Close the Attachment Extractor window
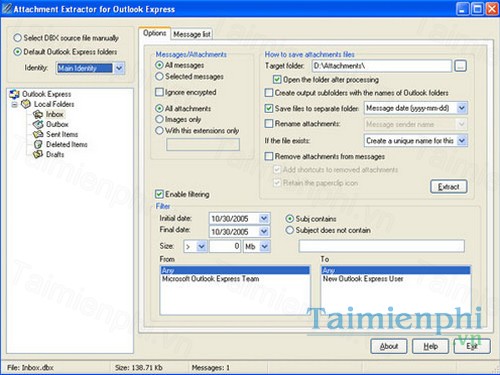The width and height of the screenshot is (500, 375). [x=492, y=9]
